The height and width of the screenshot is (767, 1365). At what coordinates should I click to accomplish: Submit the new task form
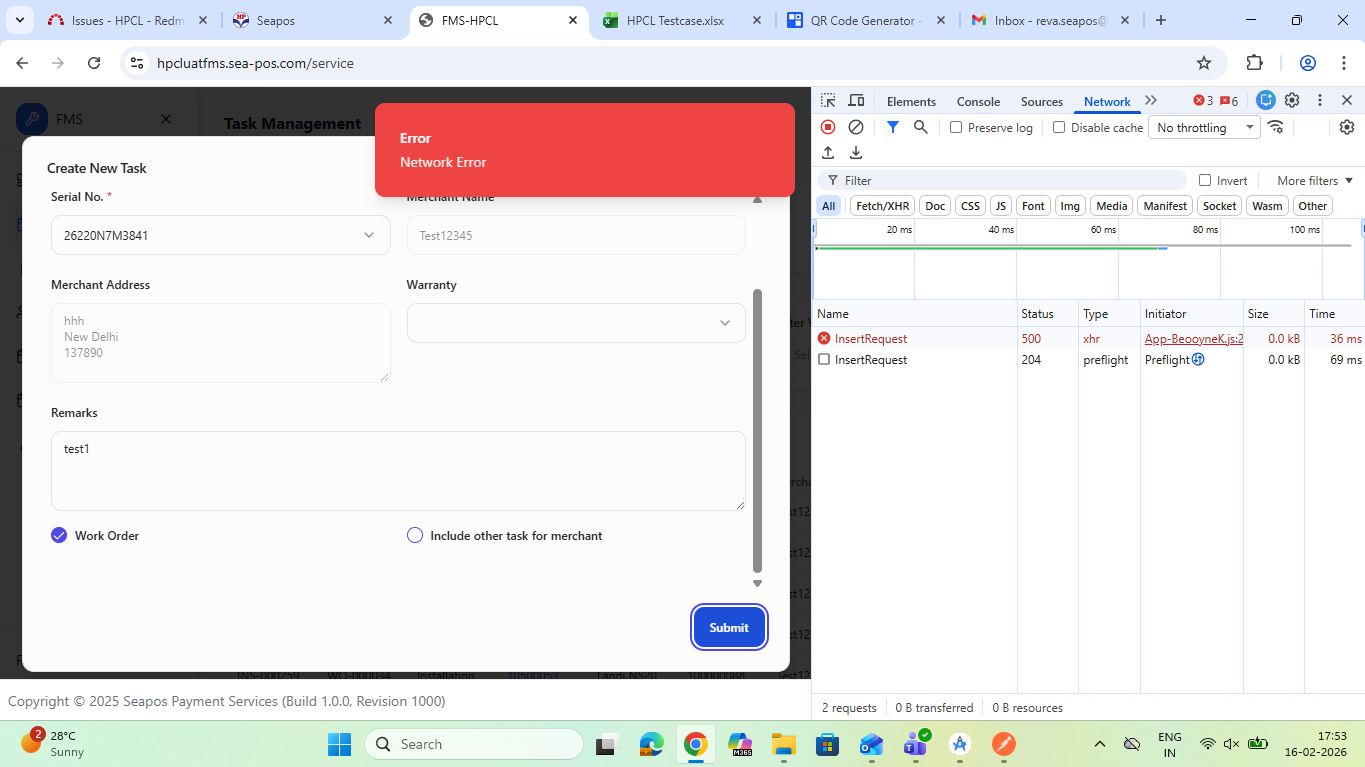pyautogui.click(x=729, y=627)
